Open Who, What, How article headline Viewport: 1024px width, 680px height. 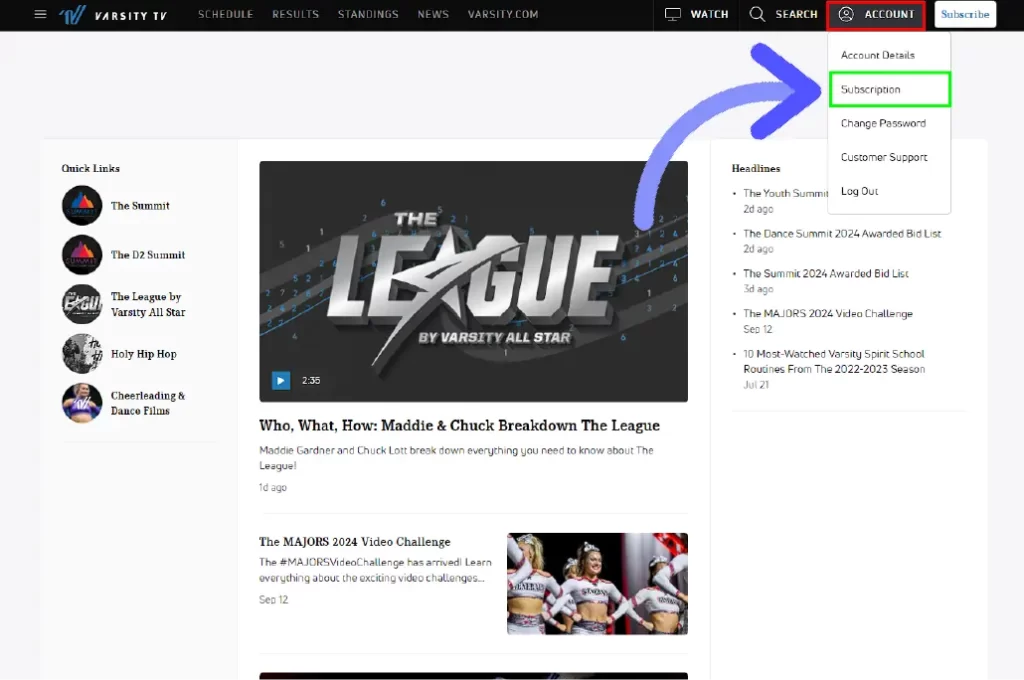[459, 425]
